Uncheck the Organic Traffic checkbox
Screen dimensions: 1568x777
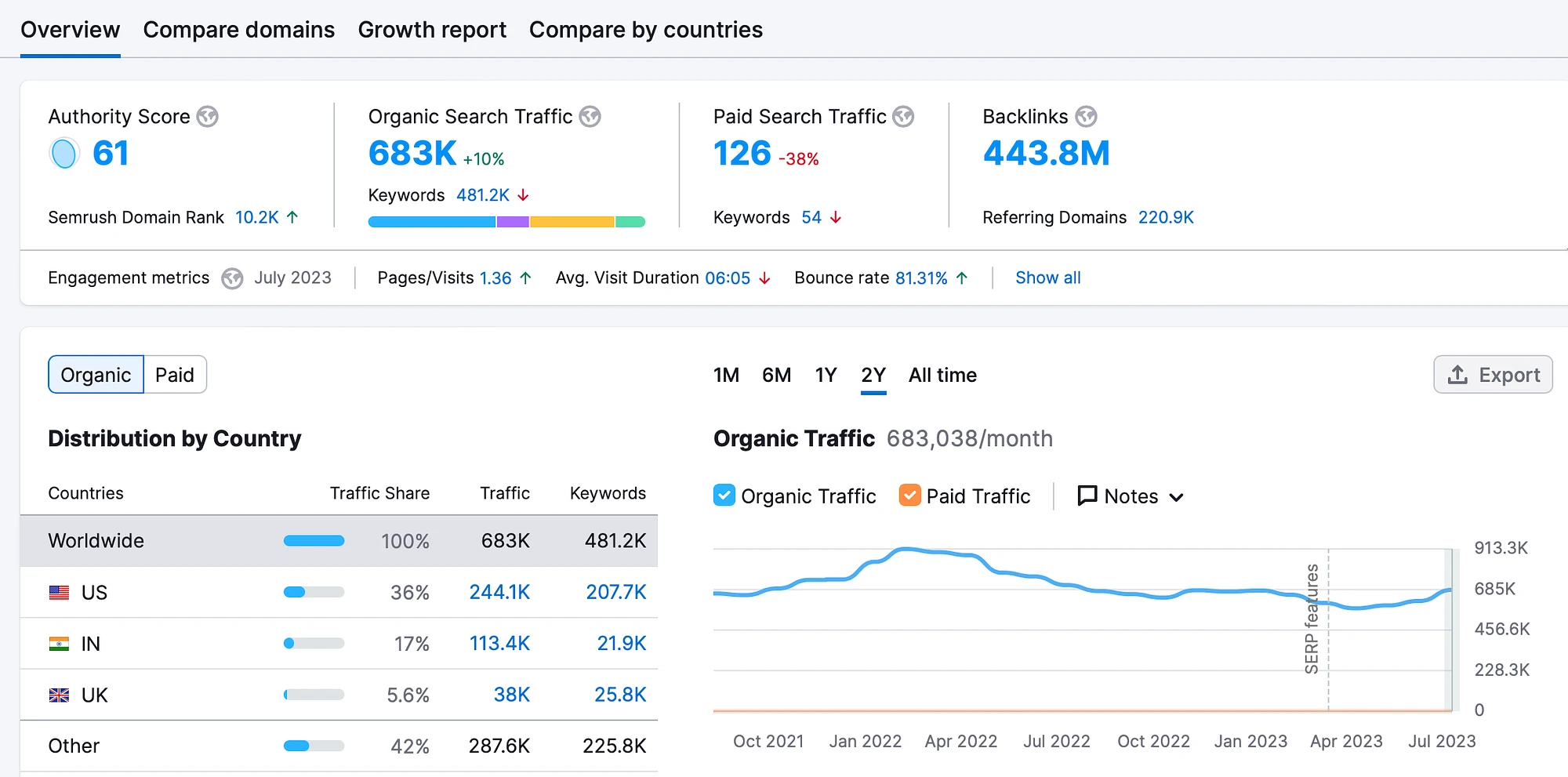click(x=724, y=496)
